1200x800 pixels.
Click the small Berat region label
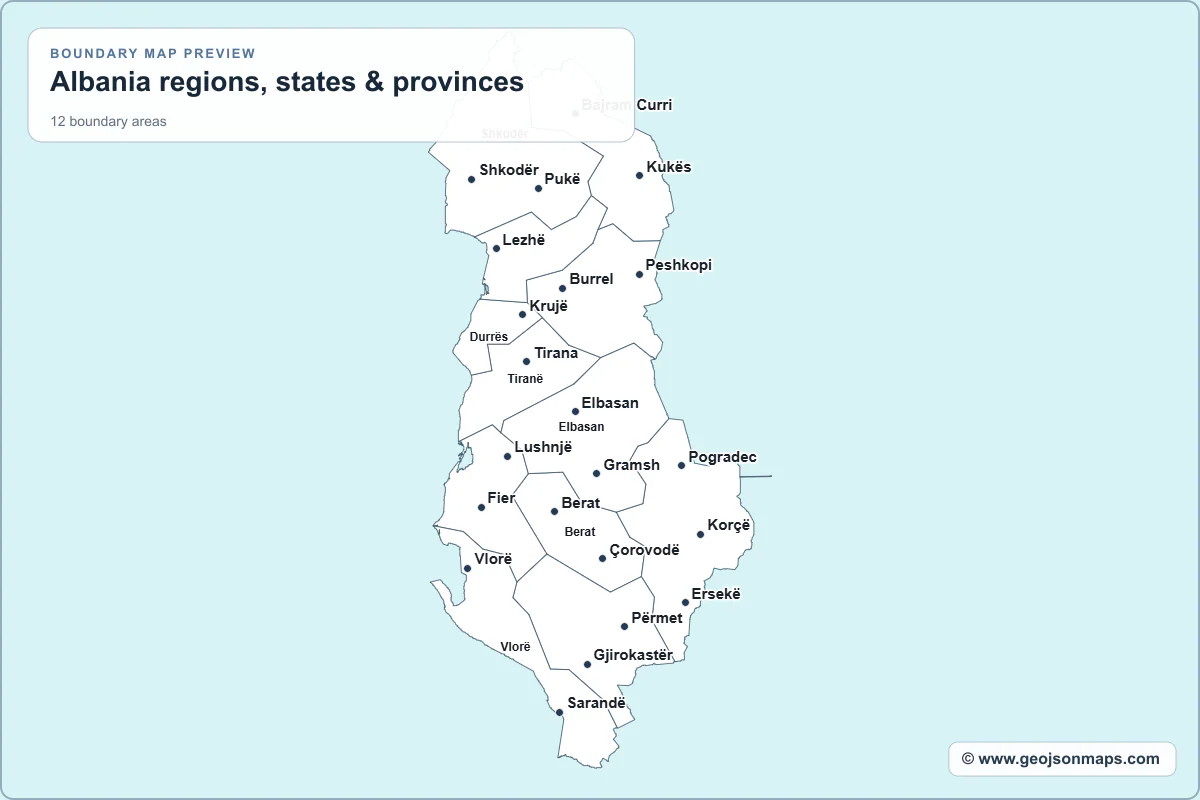pyautogui.click(x=580, y=532)
